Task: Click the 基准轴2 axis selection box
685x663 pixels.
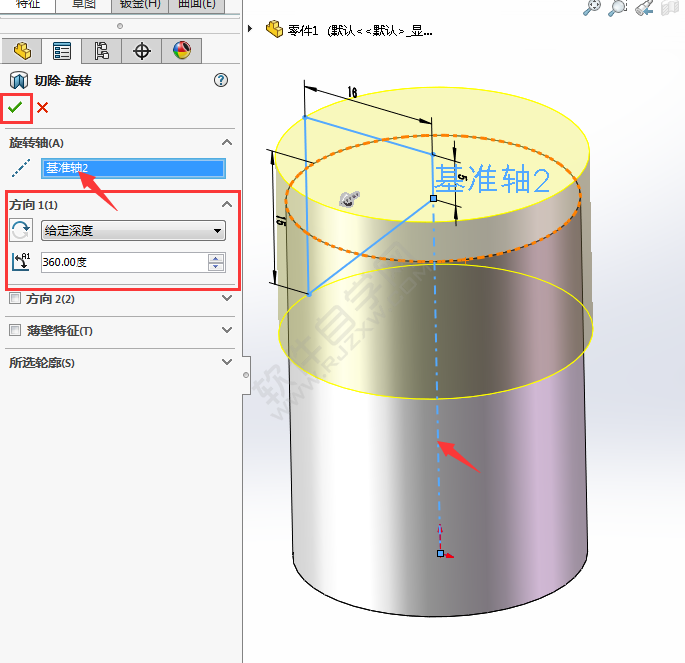Action: 133,168
